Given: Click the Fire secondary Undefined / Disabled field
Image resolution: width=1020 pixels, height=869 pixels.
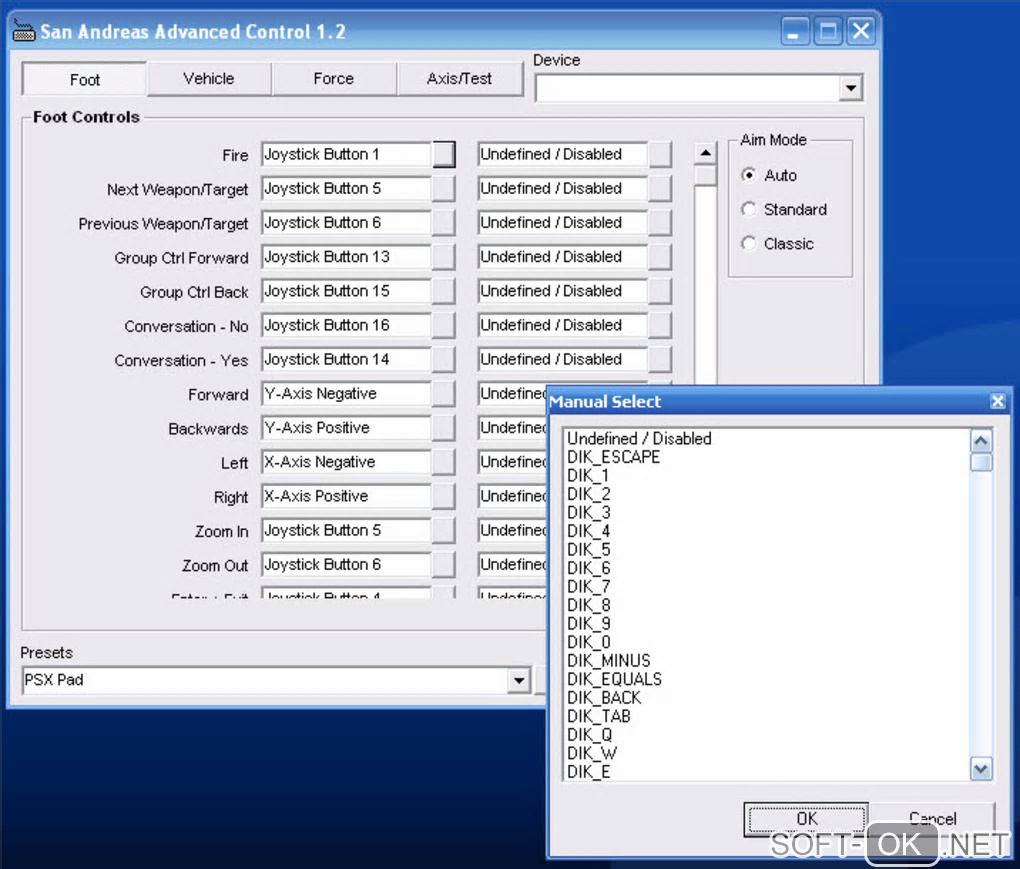Looking at the screenshot, I should pyautogui.click(x=562, y=154).
